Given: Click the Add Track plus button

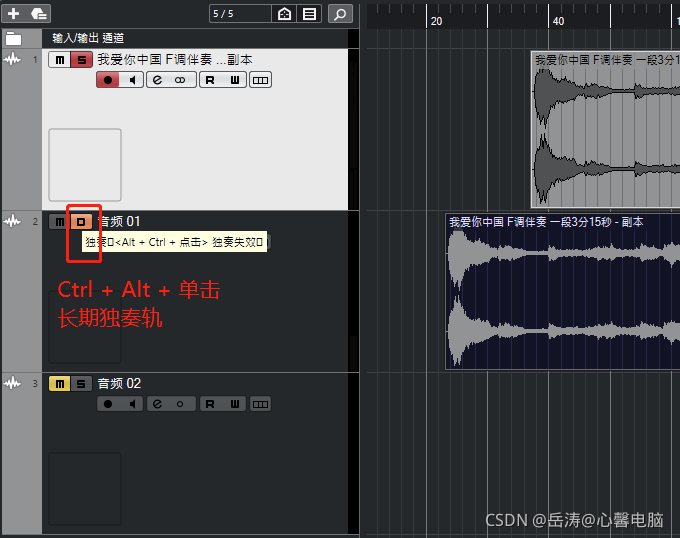Looking at the screenshot, I should 13,14.
